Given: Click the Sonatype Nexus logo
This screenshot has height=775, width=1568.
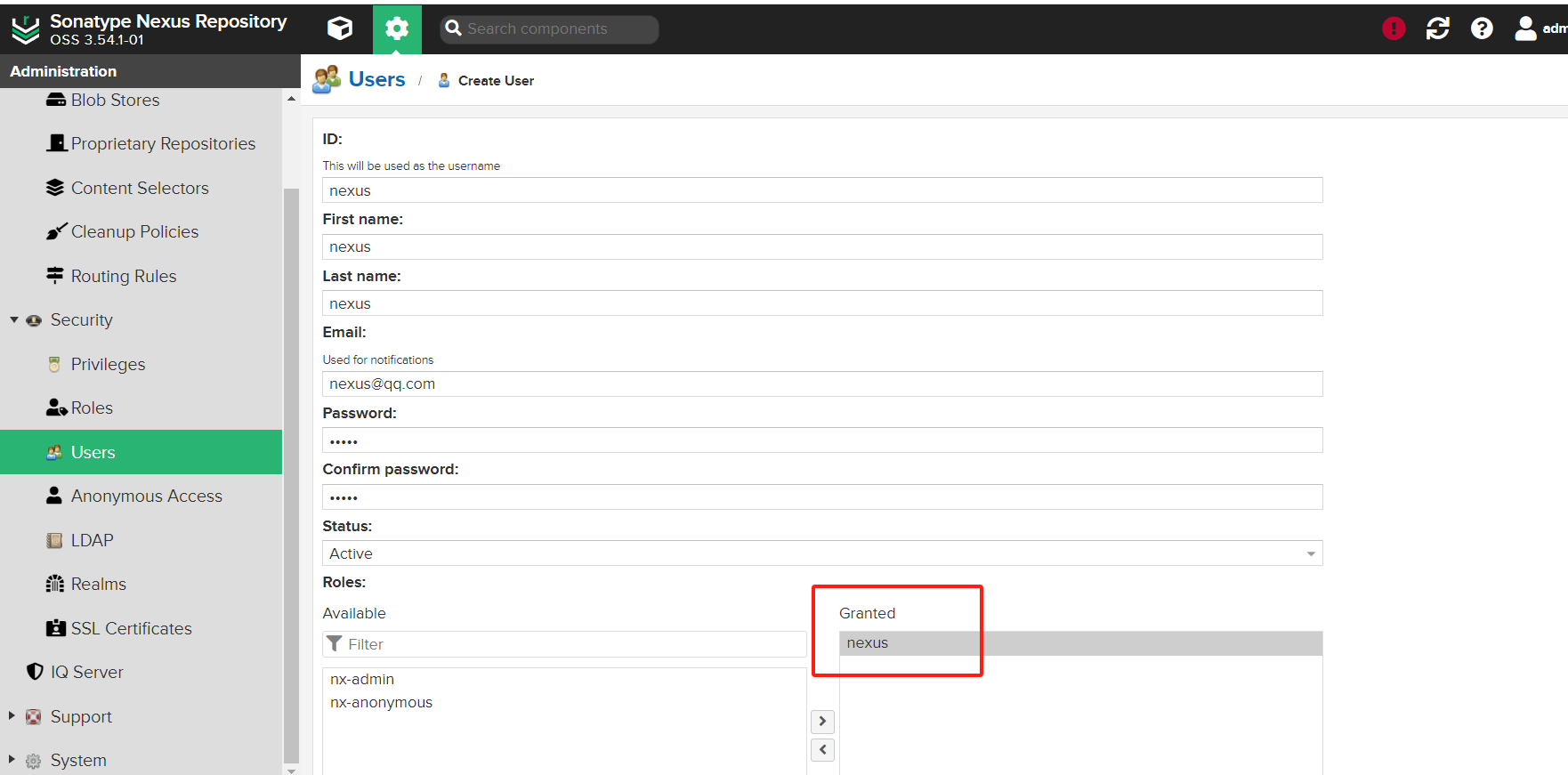Looking at the screenshot, I should point(26,30).
